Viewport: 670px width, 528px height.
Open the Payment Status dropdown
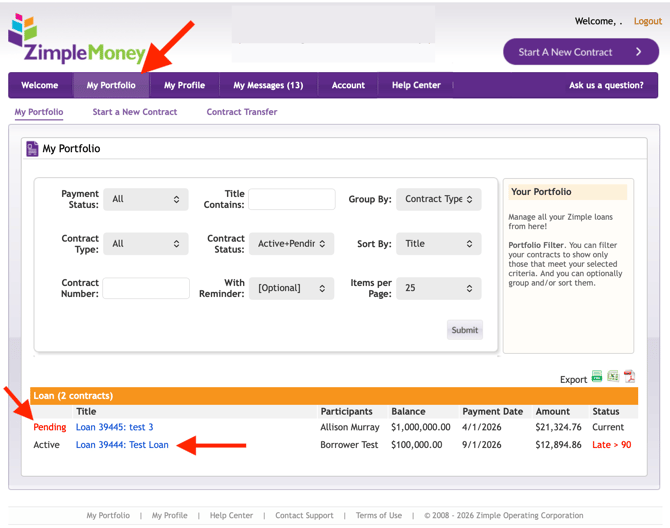coord(146,199)
